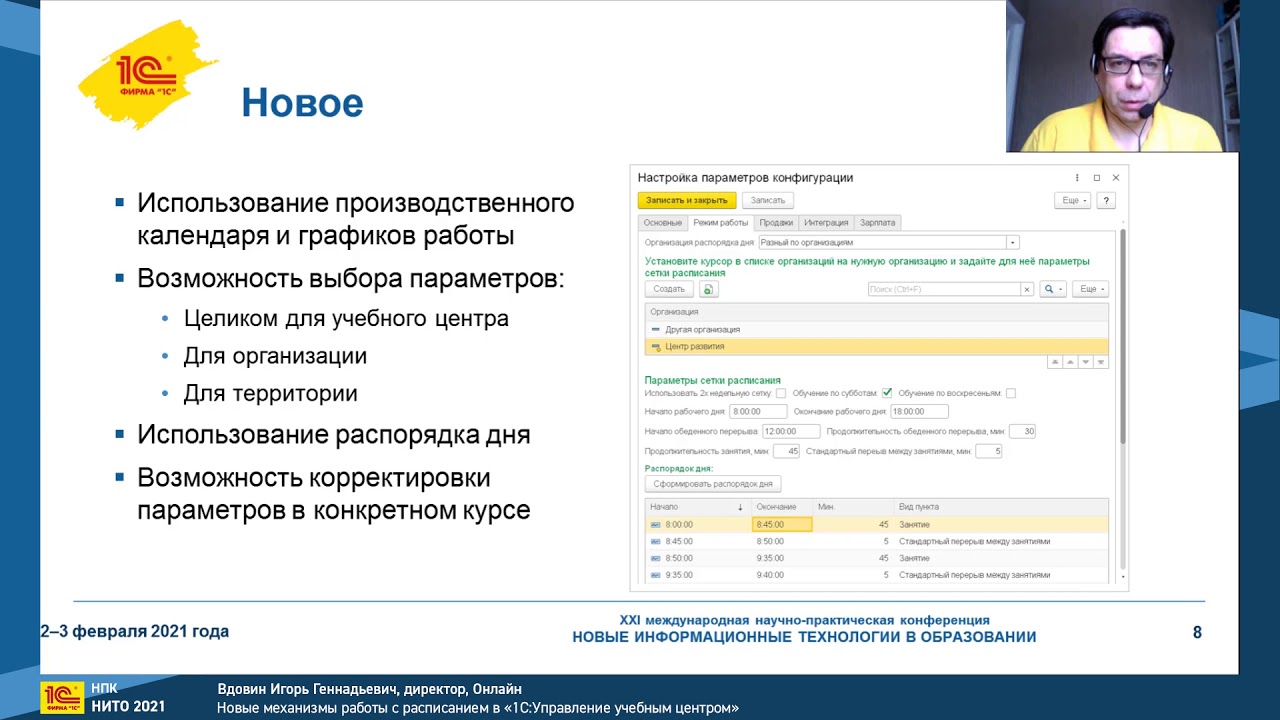Click the Вид пункта column header
Image resolution: width=1280 pixels, height=720 pixels.
point(1001,507)
